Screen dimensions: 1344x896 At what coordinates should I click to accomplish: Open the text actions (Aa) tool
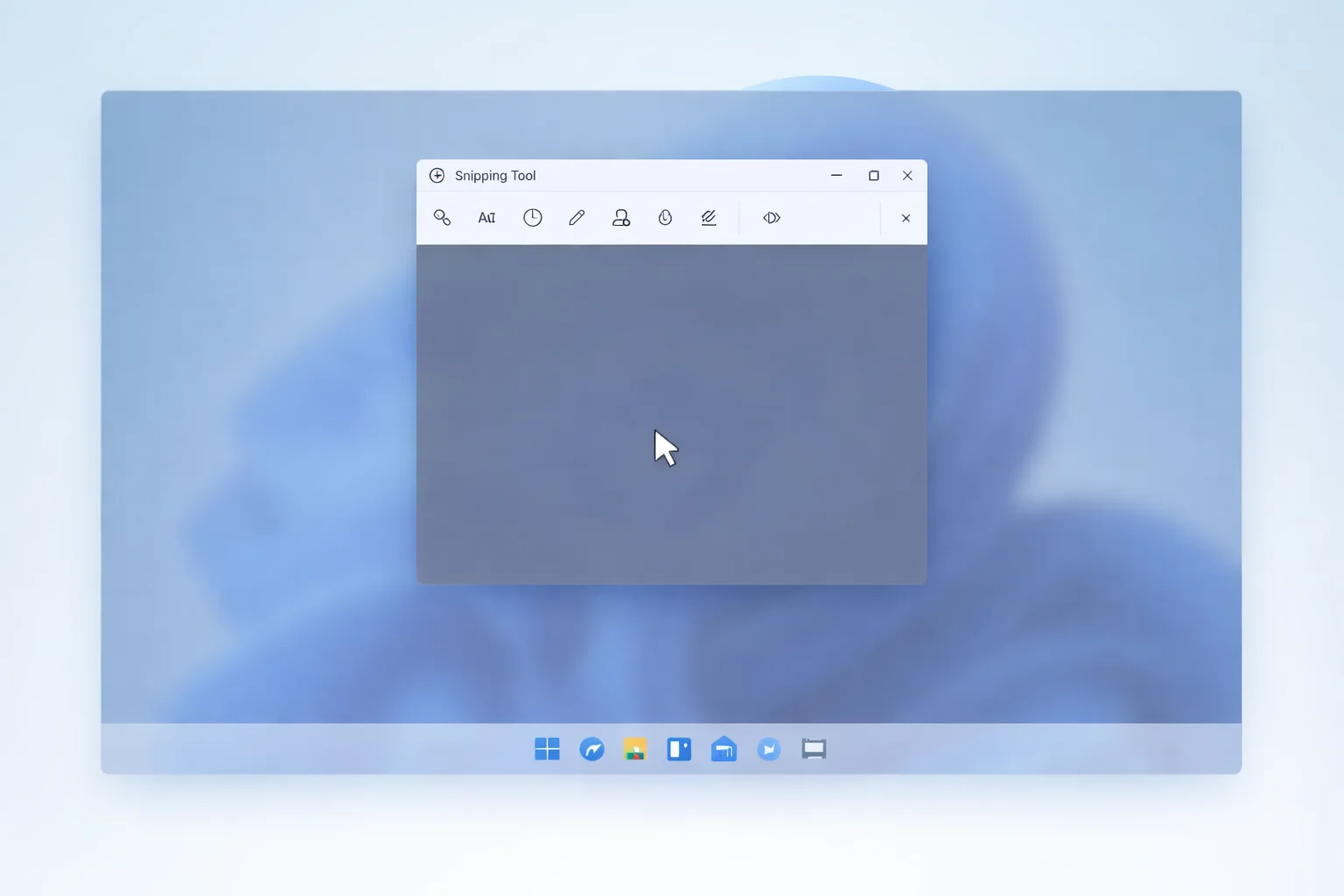point(486,217)
